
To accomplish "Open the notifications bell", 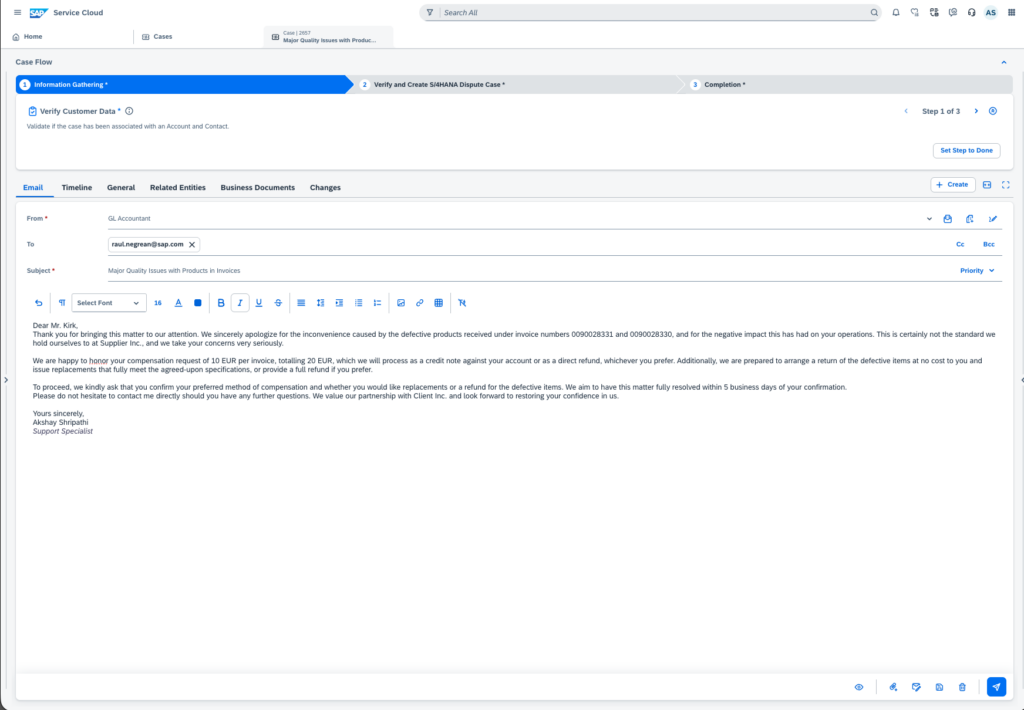I will (895, 12).
